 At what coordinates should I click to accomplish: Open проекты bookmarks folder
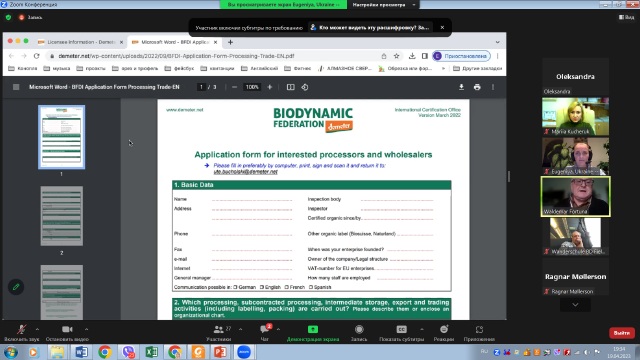[91, 68]
